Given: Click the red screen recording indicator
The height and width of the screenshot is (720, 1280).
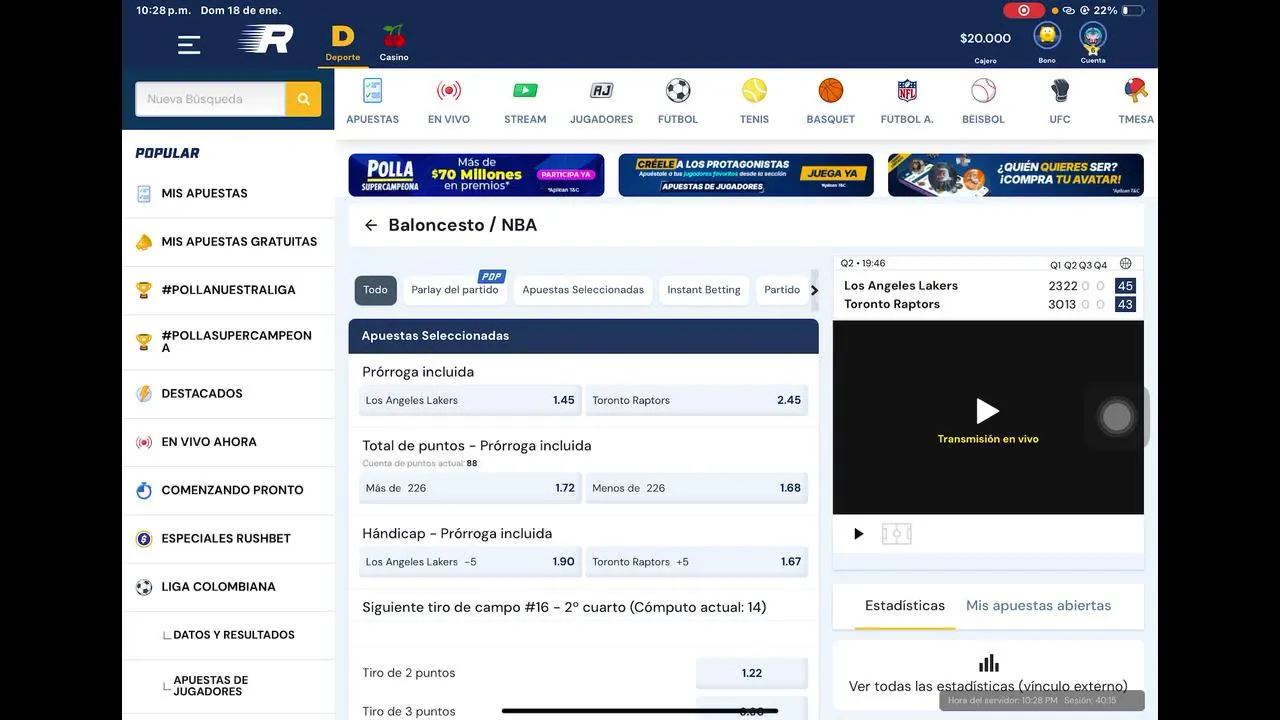Looking at the screenshot, I should 1023,10.
